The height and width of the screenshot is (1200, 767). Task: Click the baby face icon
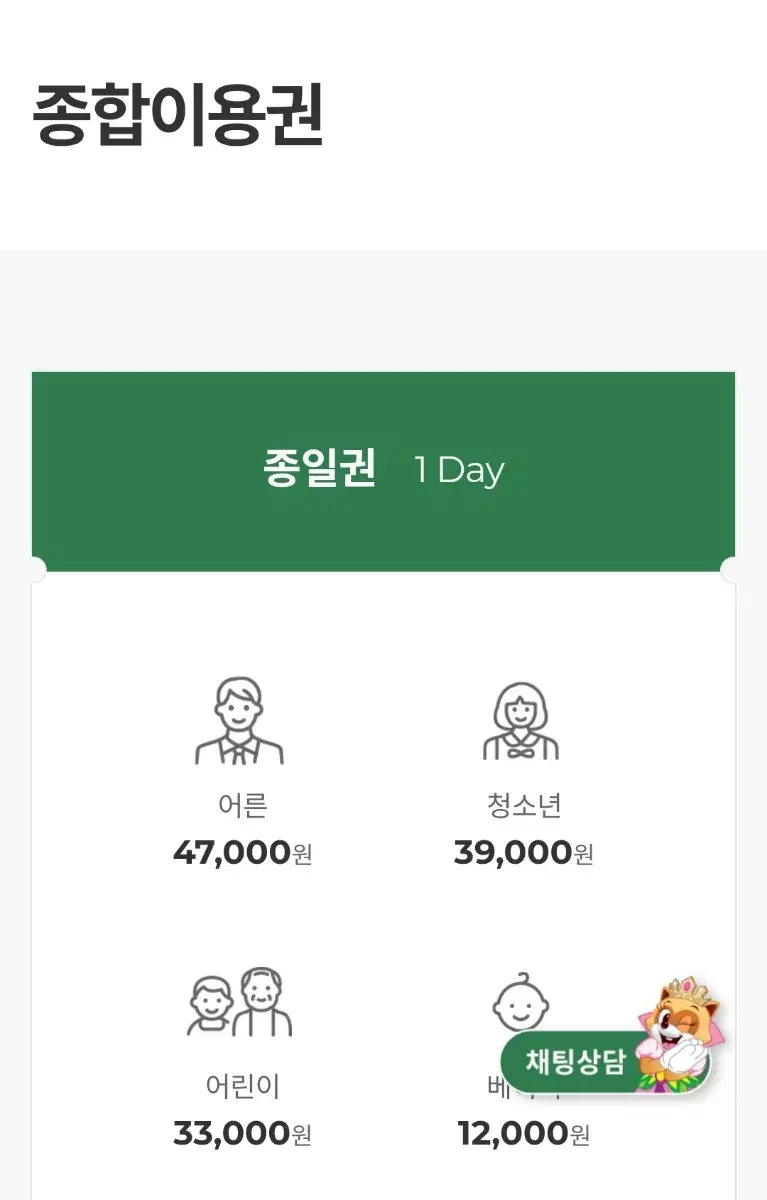click(521, 1003)
